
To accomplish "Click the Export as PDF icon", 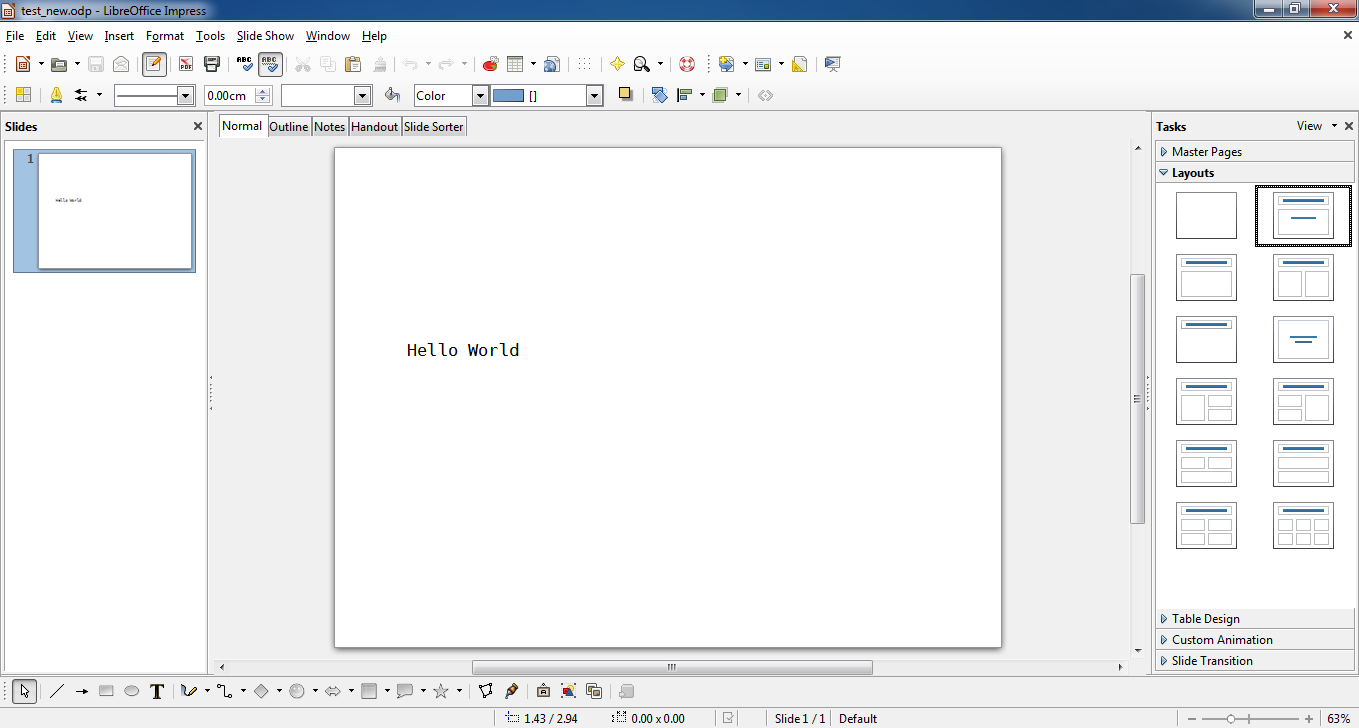I will 186,64.
